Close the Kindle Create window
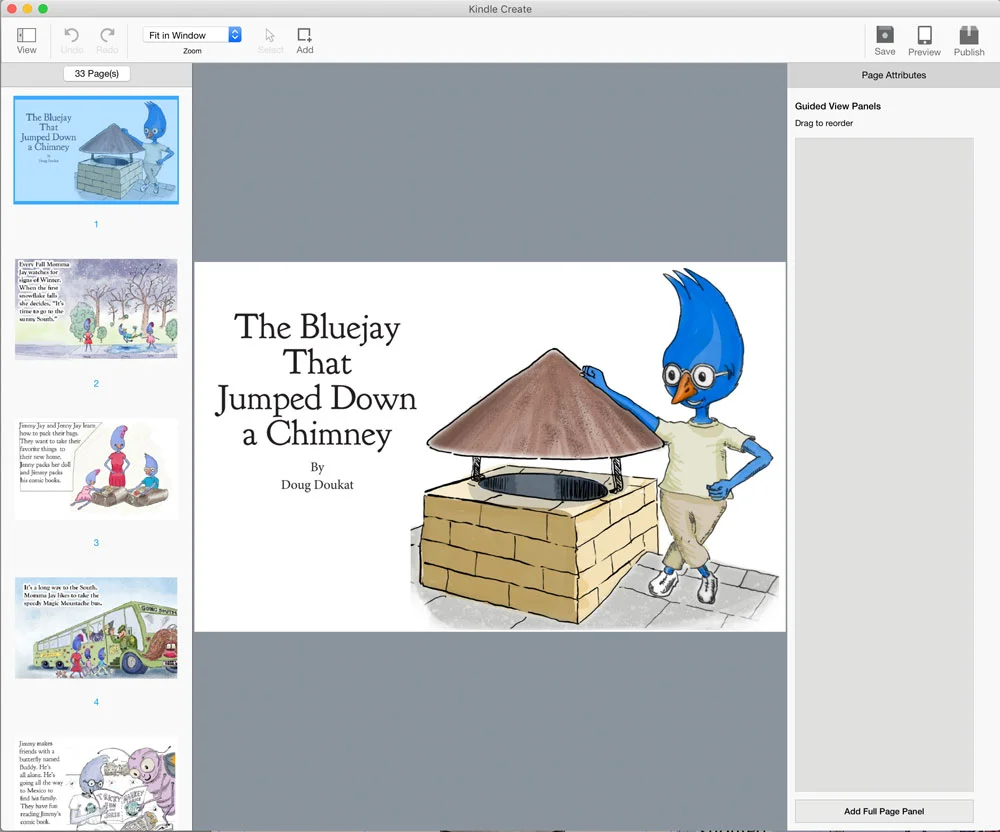This screenshot has height=832, width=1000. coord(11,9)
